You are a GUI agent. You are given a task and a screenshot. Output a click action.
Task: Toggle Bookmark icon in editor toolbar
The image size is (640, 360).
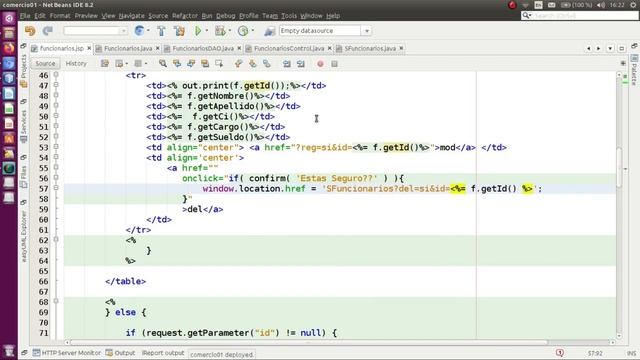point(267,64)
